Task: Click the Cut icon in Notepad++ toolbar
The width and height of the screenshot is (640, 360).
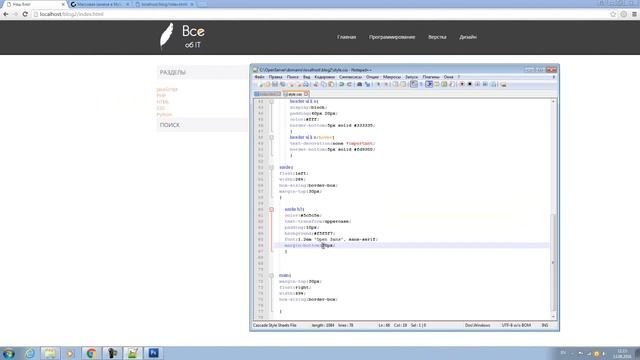Action: point(316,84)
